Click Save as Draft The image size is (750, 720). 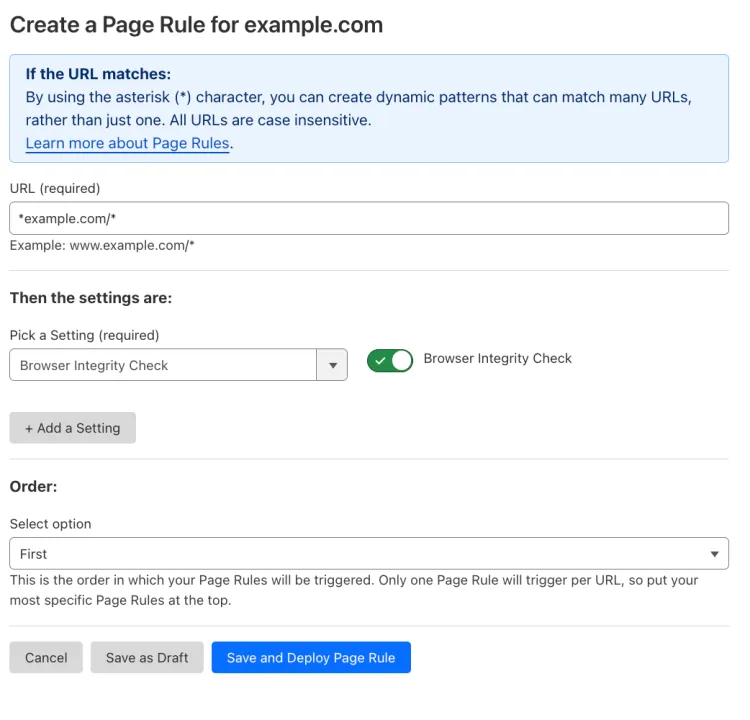147,657
